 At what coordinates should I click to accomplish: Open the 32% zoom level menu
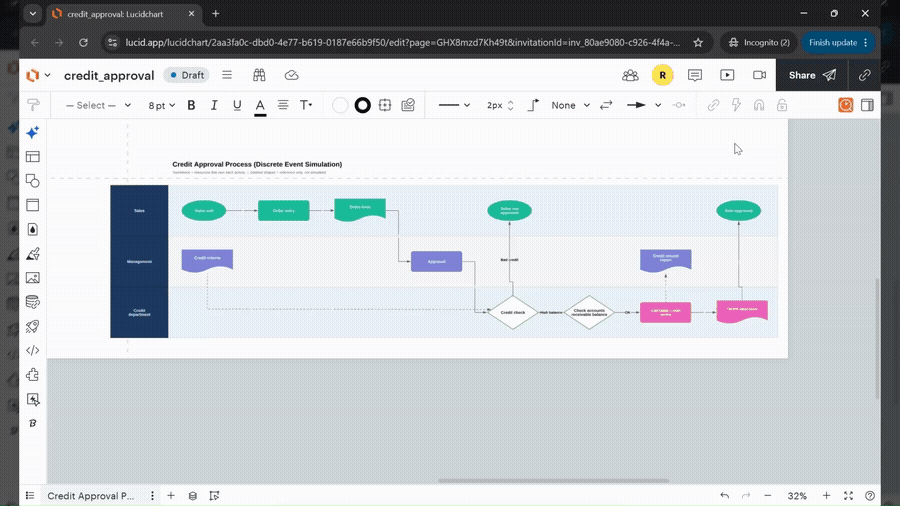(797, 496)
